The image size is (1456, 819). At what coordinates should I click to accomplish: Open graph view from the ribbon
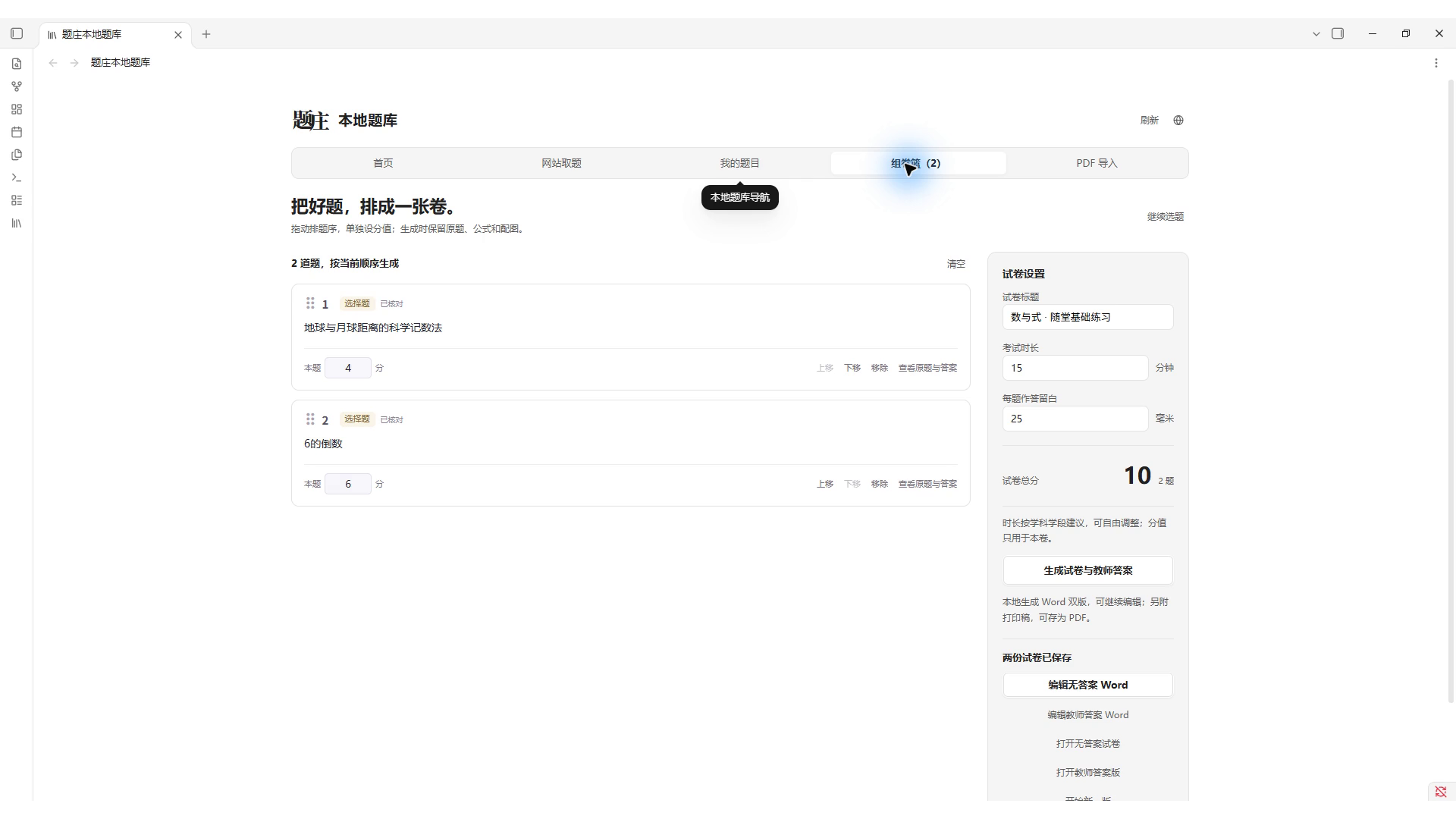point(17,86)
